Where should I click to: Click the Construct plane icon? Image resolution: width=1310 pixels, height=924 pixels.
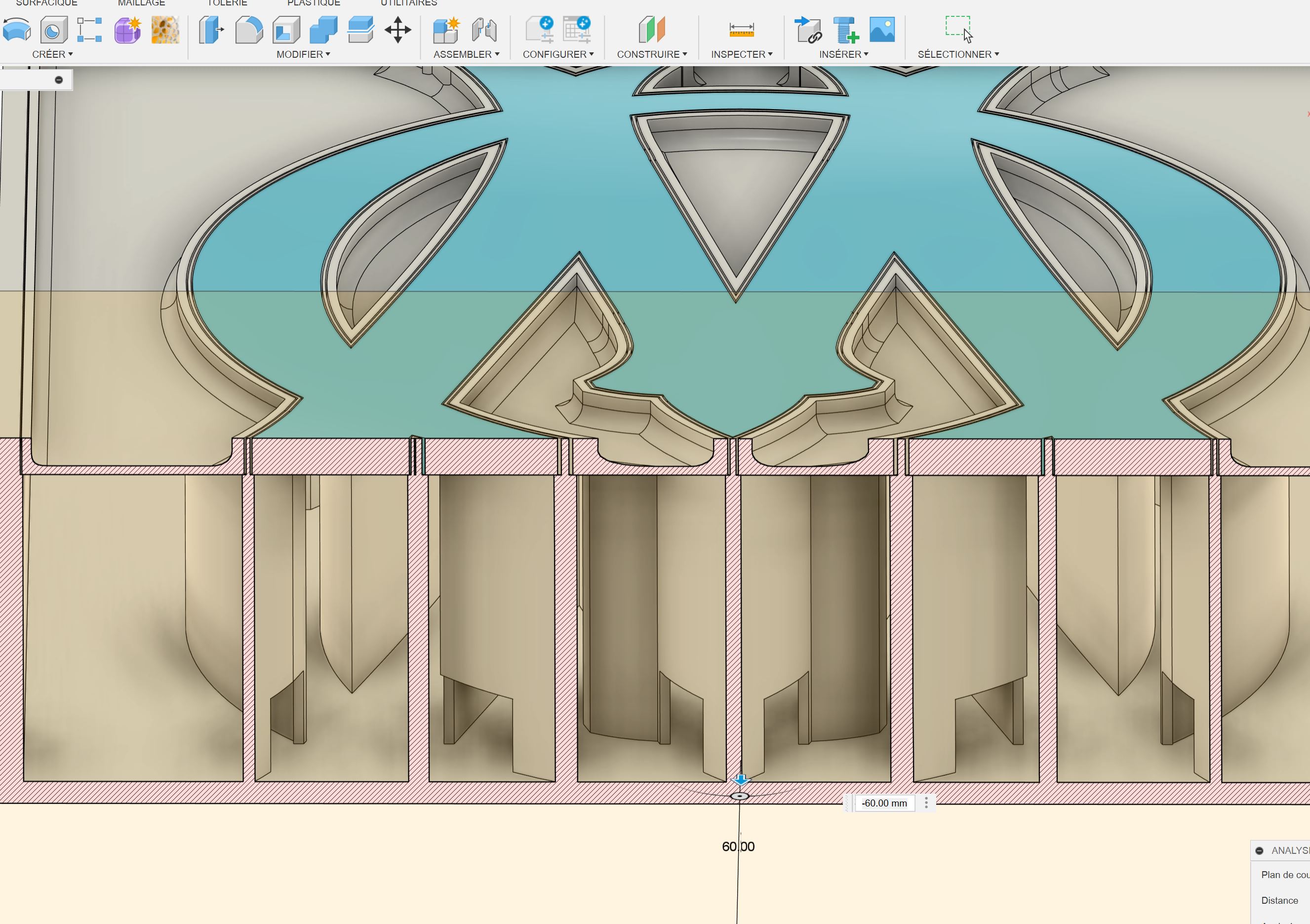652,30
